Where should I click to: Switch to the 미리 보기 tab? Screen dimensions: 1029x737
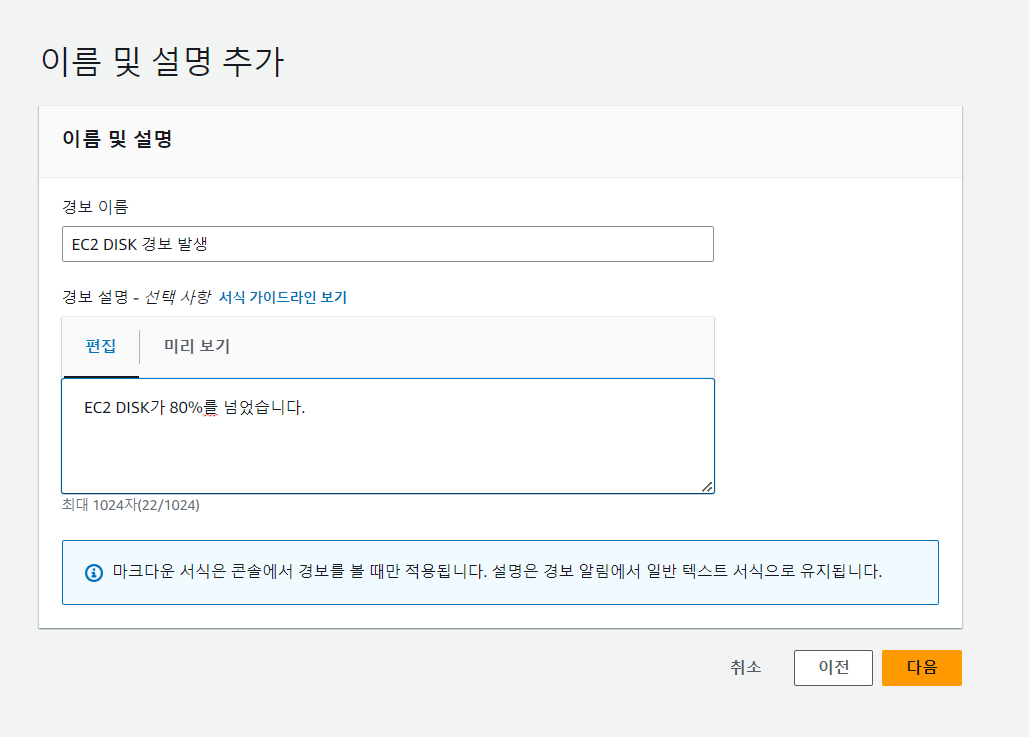coord(197,346)
